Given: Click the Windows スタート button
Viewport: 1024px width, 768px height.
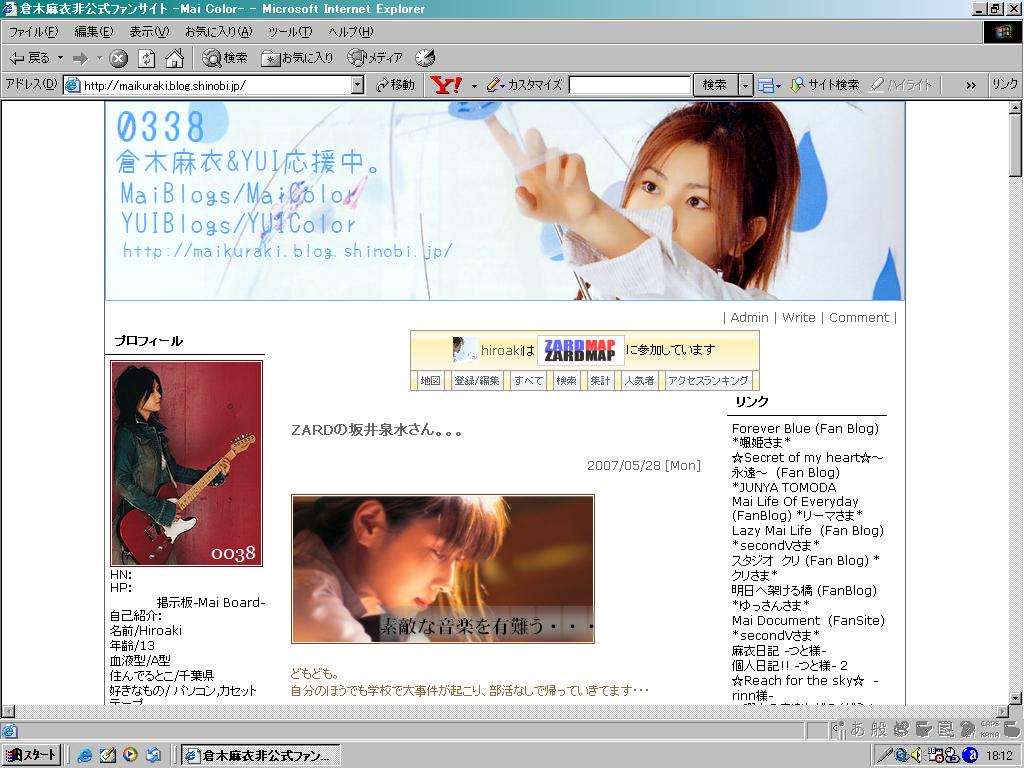Looking at the screenshot, I should click(32, 755).
